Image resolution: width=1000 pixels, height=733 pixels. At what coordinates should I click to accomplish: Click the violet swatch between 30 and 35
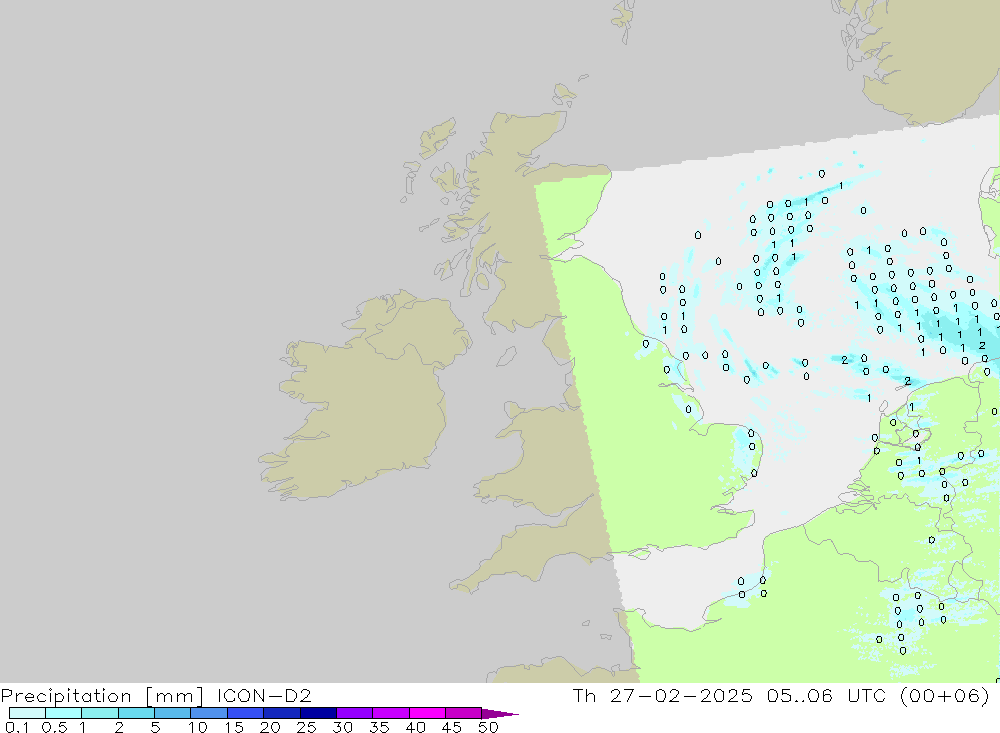pos(355,713)
